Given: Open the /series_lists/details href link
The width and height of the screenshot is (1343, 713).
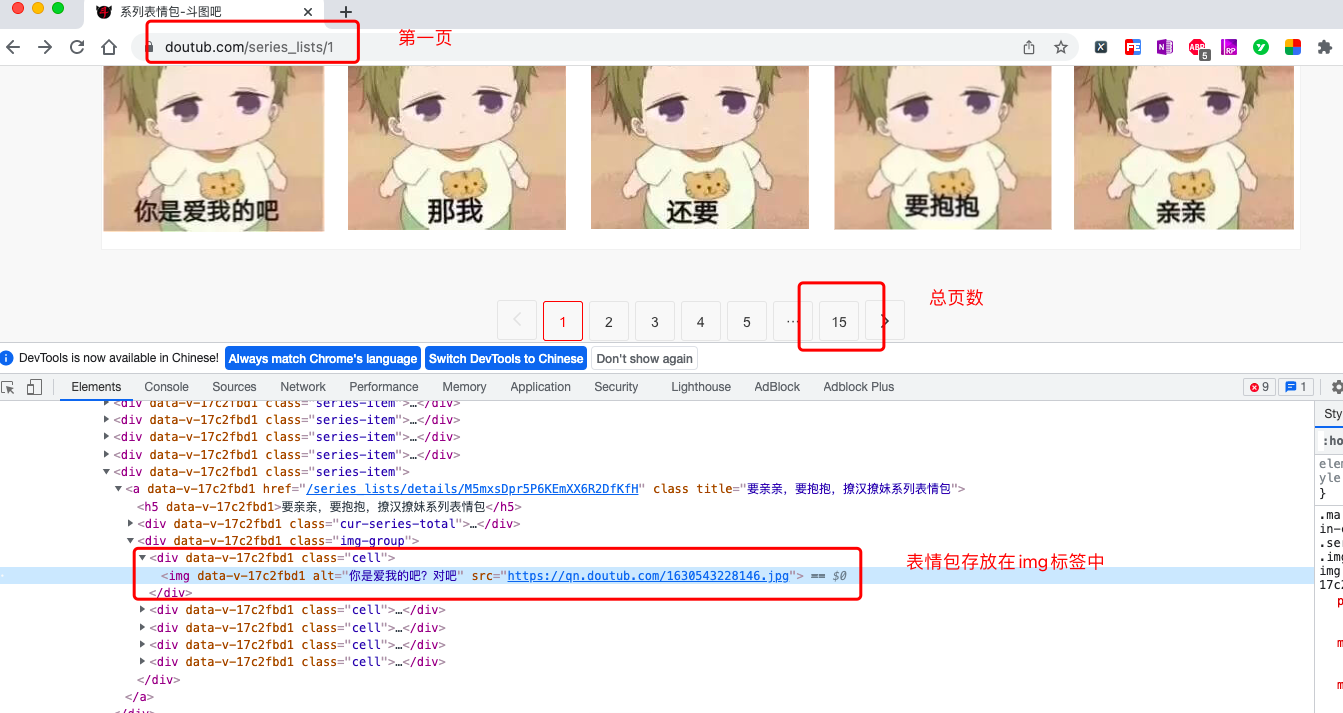Looking at the screenshot, I should tap(472, 489).
